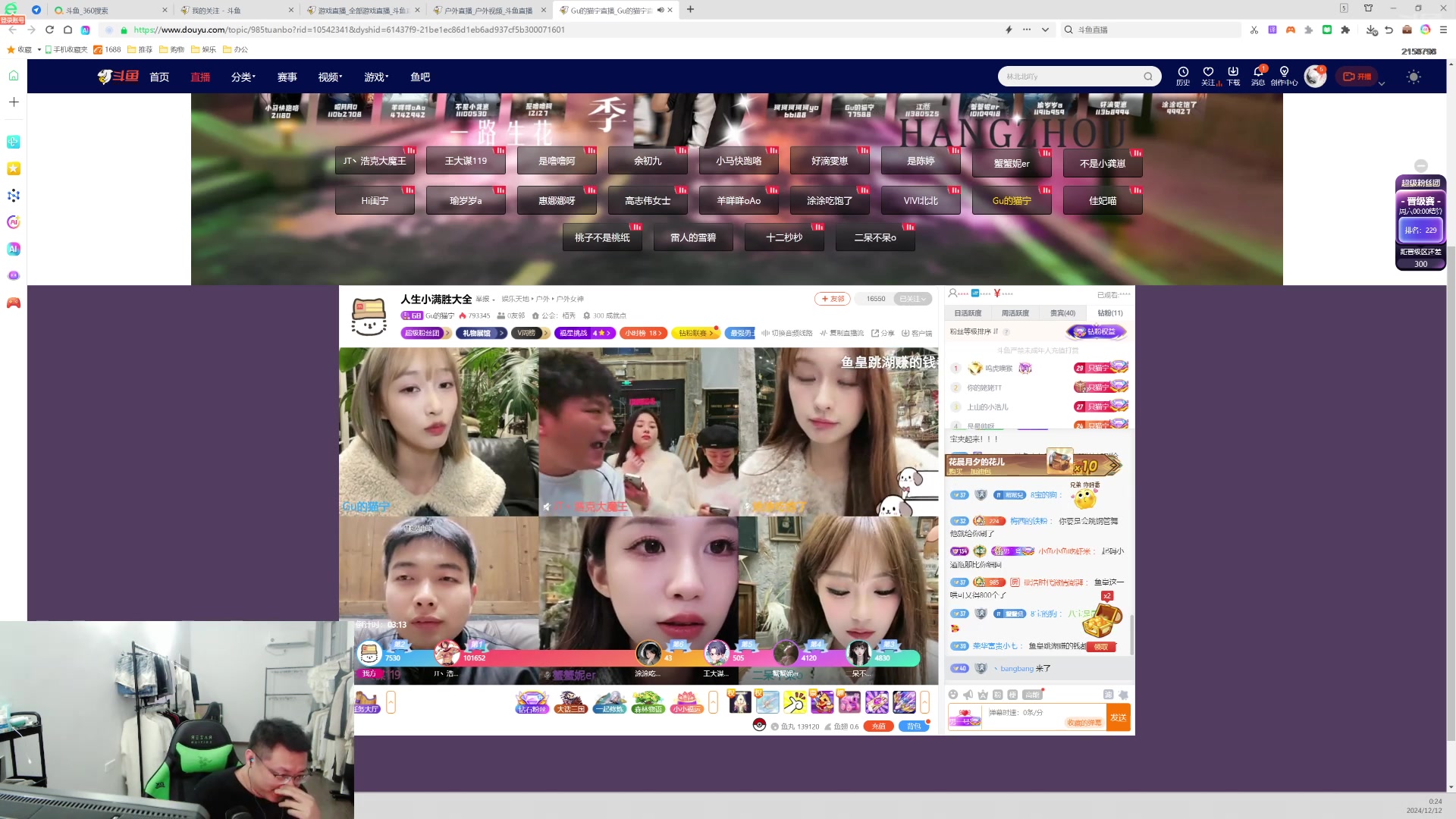Go to 鱼吧 in nav

click(420, 77)
